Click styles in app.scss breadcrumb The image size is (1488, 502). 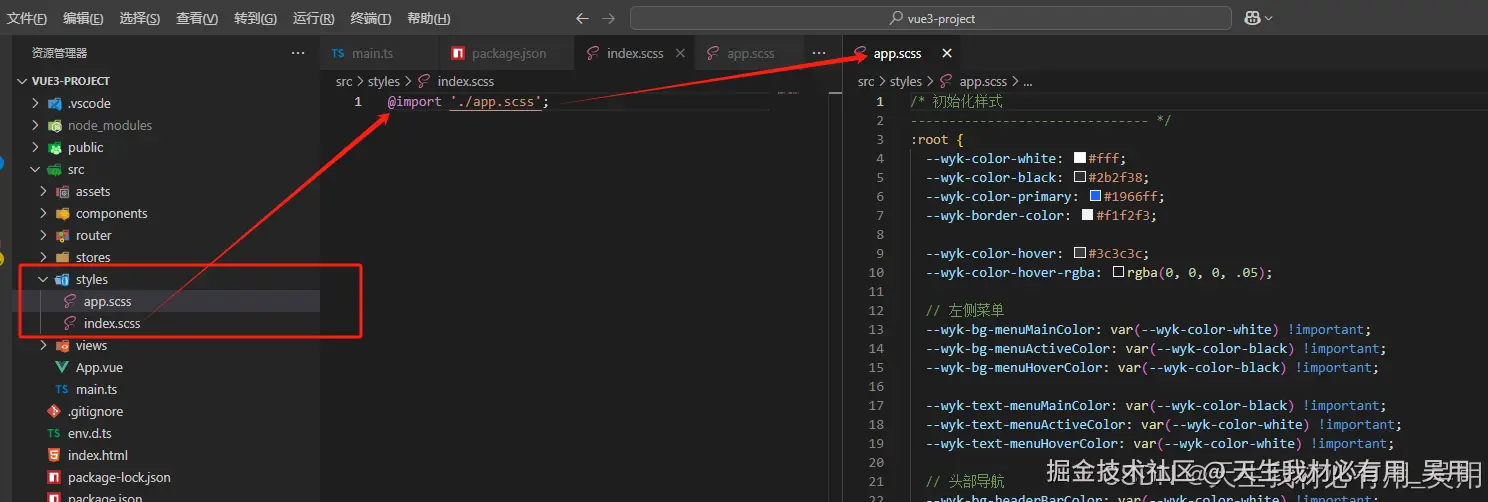point(906,81)
